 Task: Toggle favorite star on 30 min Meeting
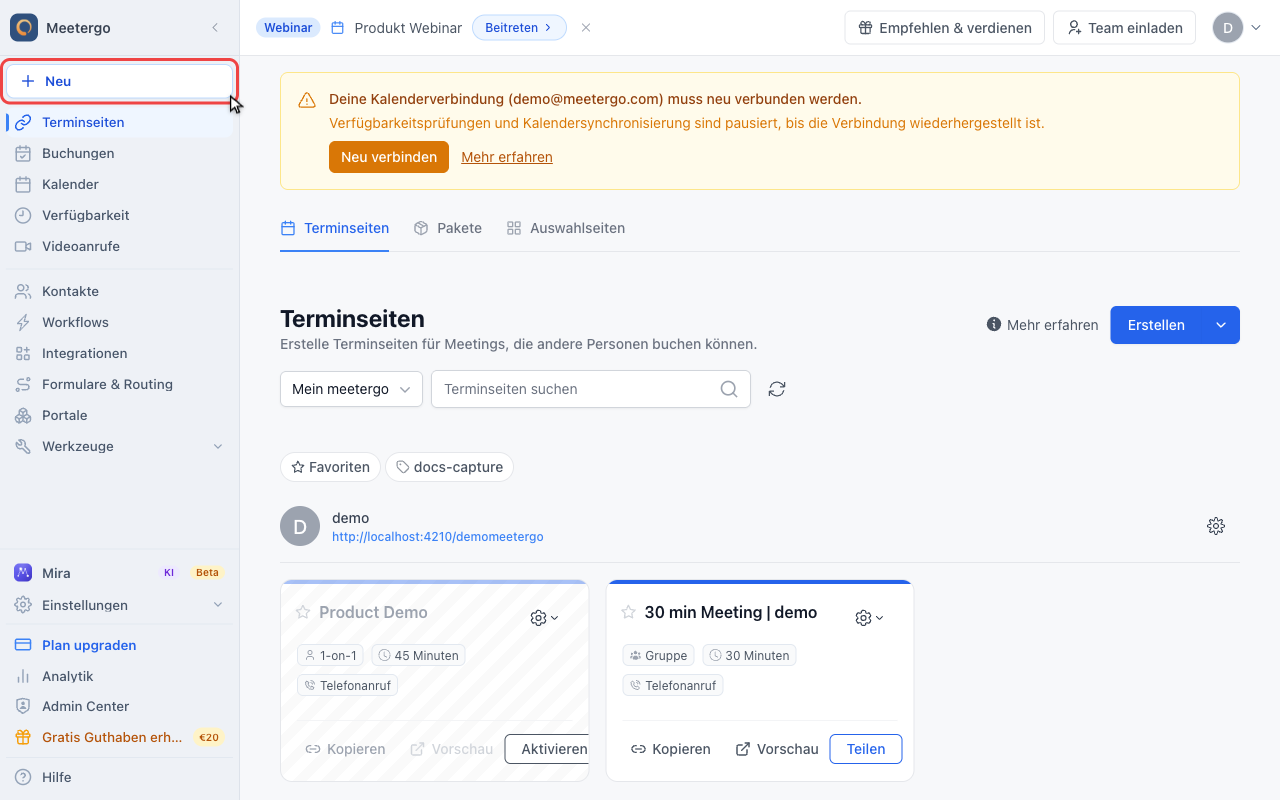coord(629,612)
